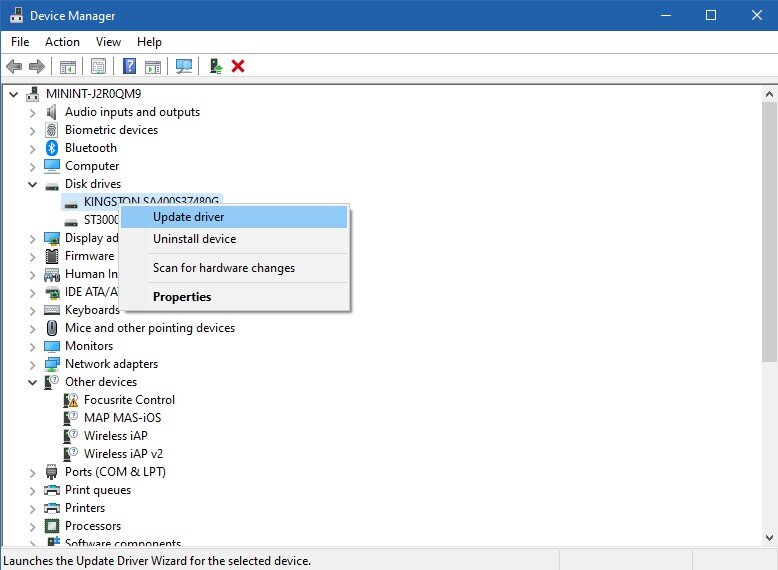The height and width of the screenshot is (570, 778).
Task: Open the Action menu
Action: [62, 42]
